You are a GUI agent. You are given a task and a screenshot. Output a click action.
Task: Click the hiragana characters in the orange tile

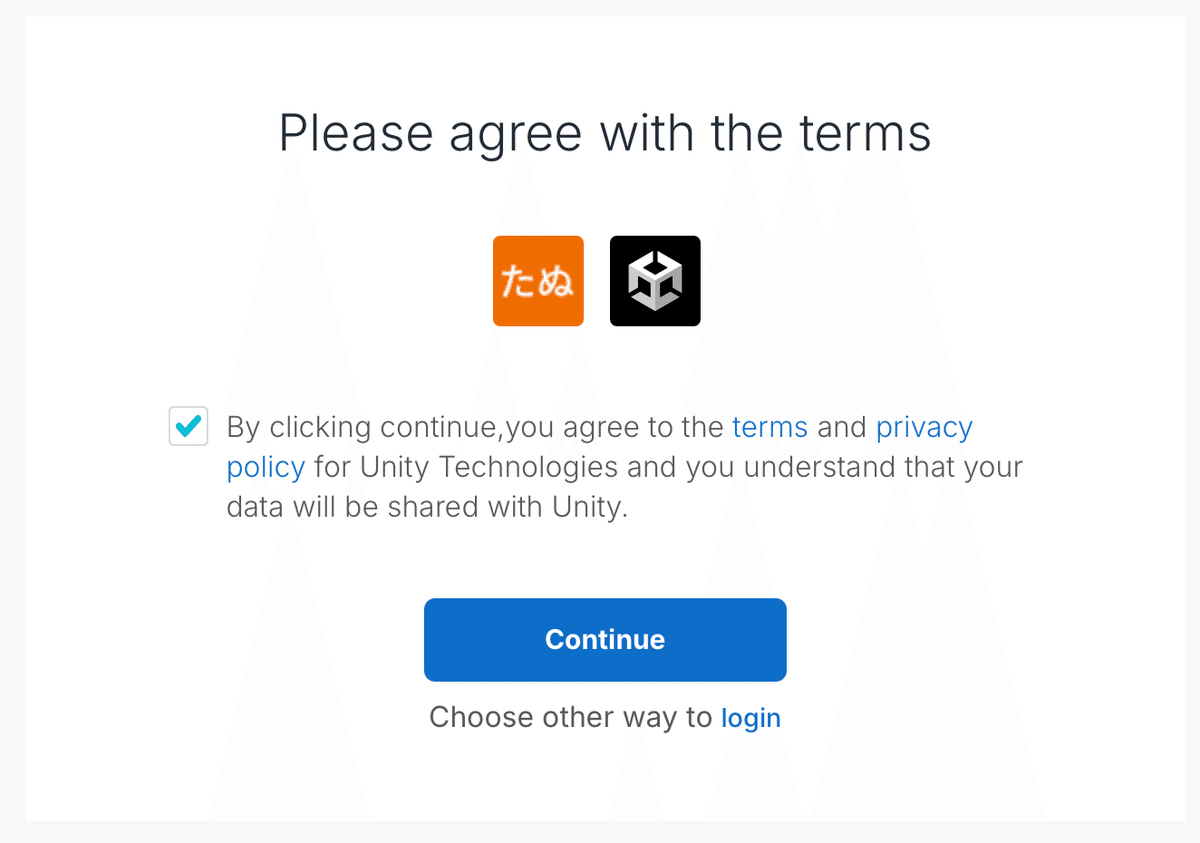click(x=538, y=283)
